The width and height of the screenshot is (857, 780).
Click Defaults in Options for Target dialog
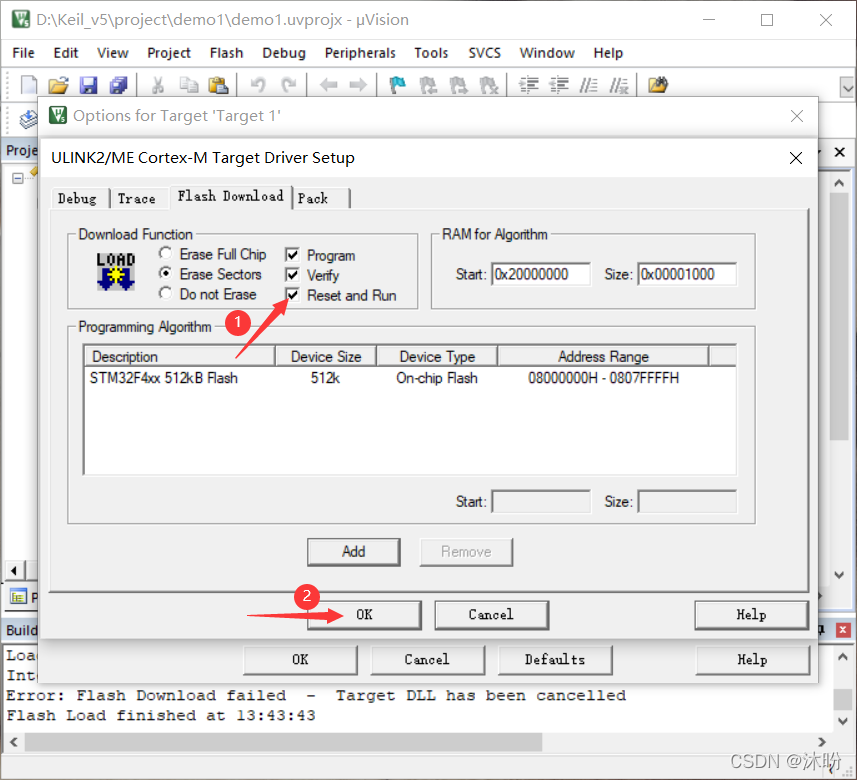point(555,660)
